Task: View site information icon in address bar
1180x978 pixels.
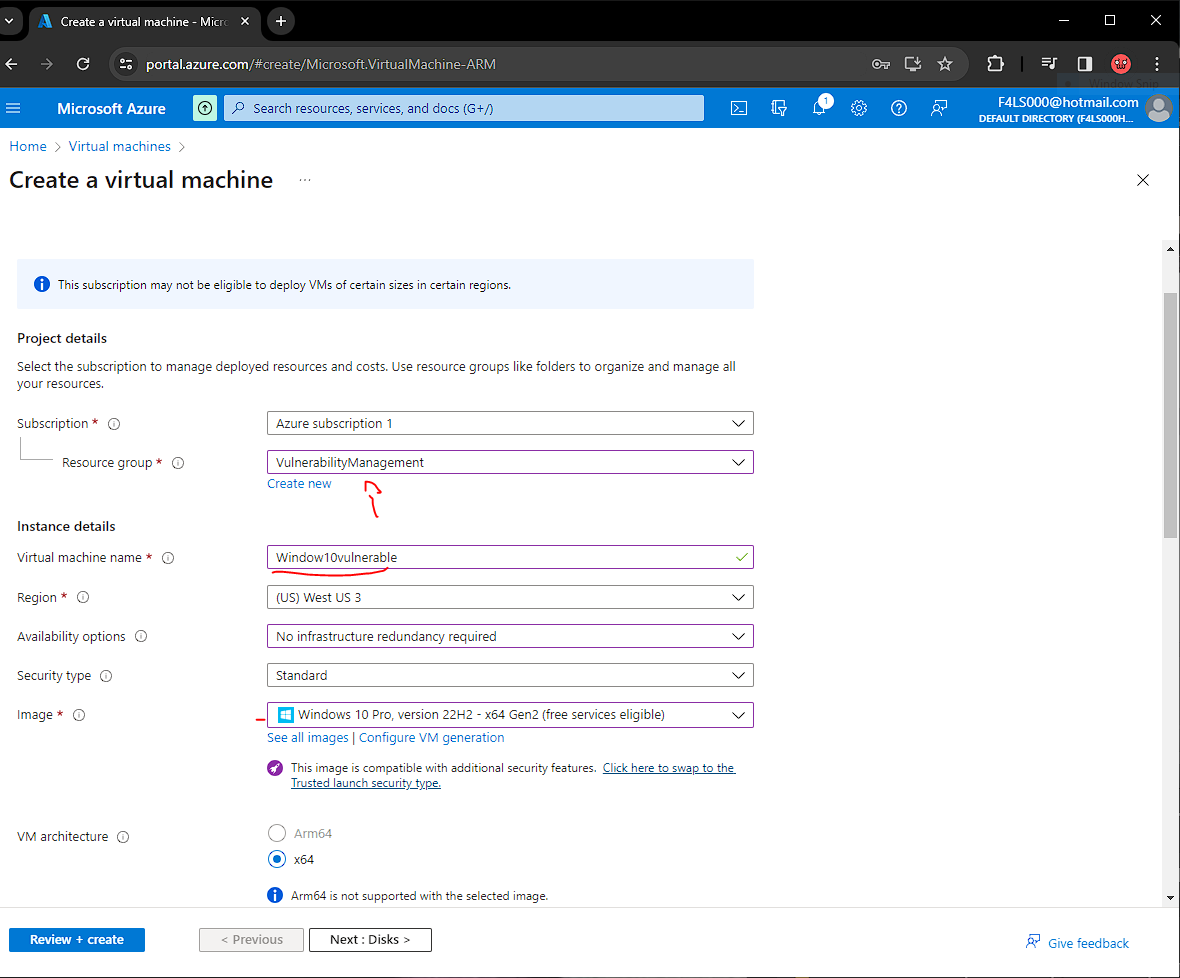Action: tap(126, 64)
